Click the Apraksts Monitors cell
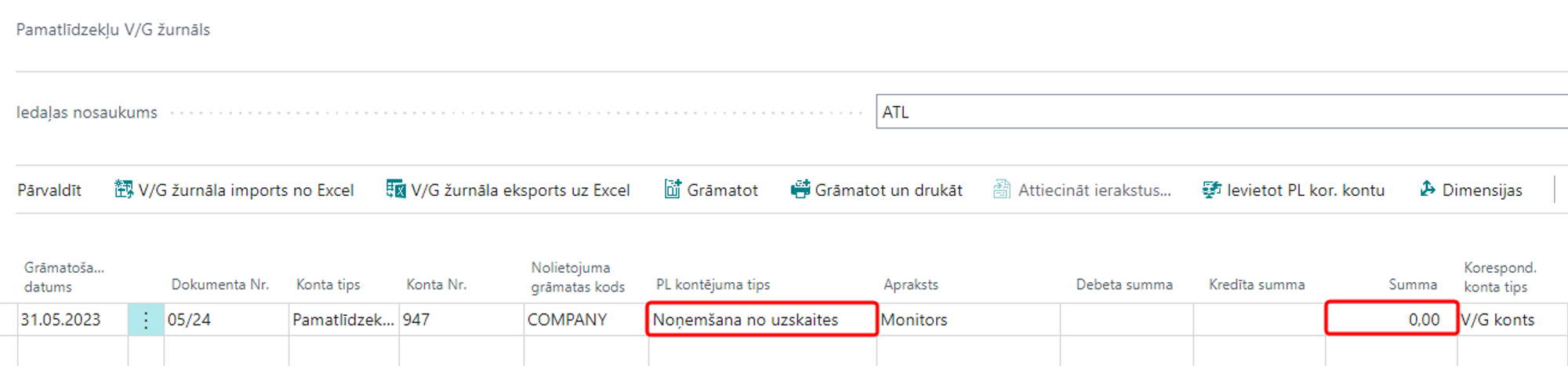The height and width of the screenshot is (366, 1568). tap(967, 320)
